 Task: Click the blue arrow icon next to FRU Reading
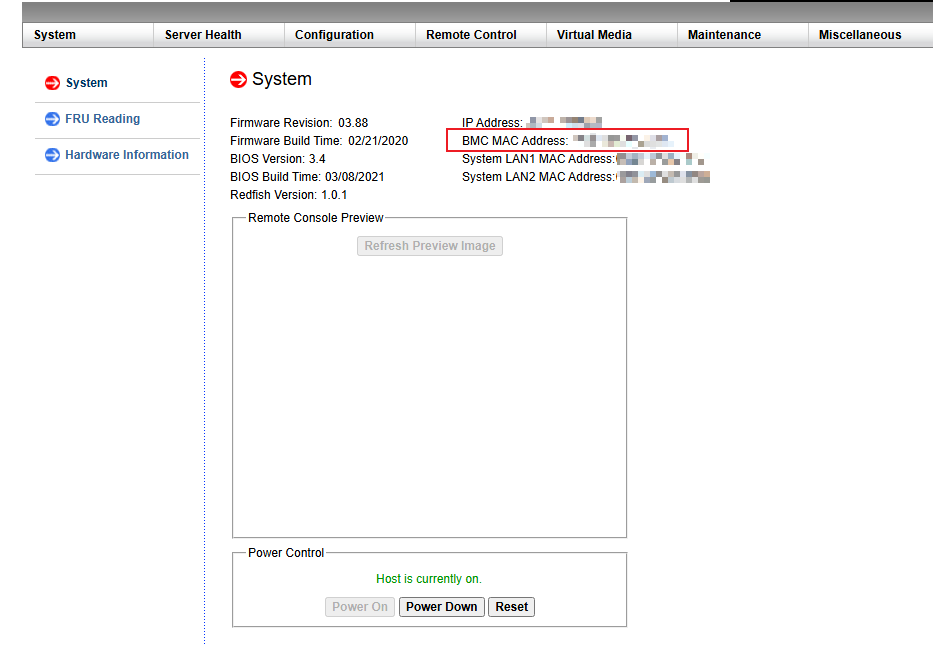(x=53, y=119)
